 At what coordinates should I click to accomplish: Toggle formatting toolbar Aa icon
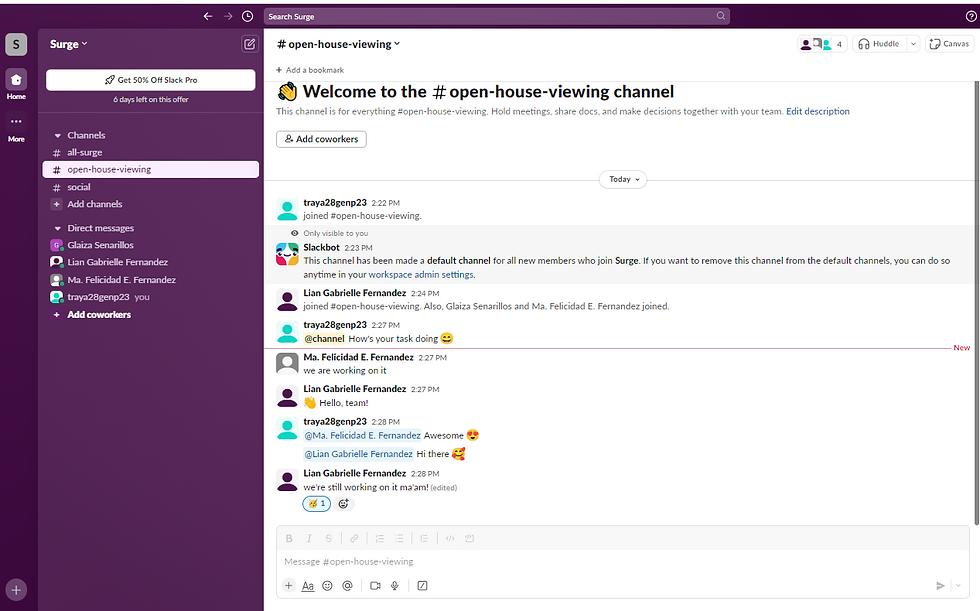308,586
